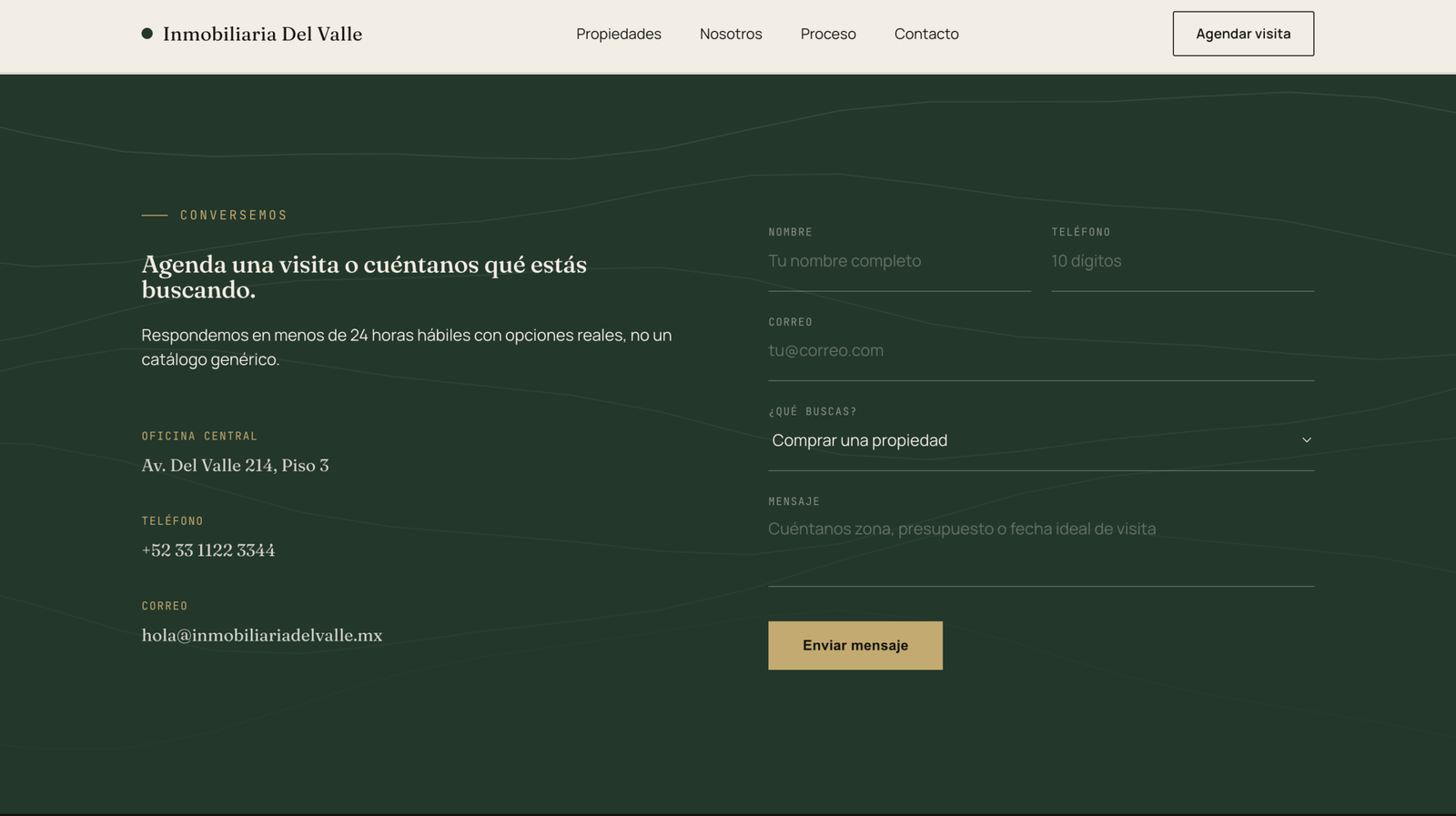Click the phone number +52 33 1122 3344

[208, 550]
